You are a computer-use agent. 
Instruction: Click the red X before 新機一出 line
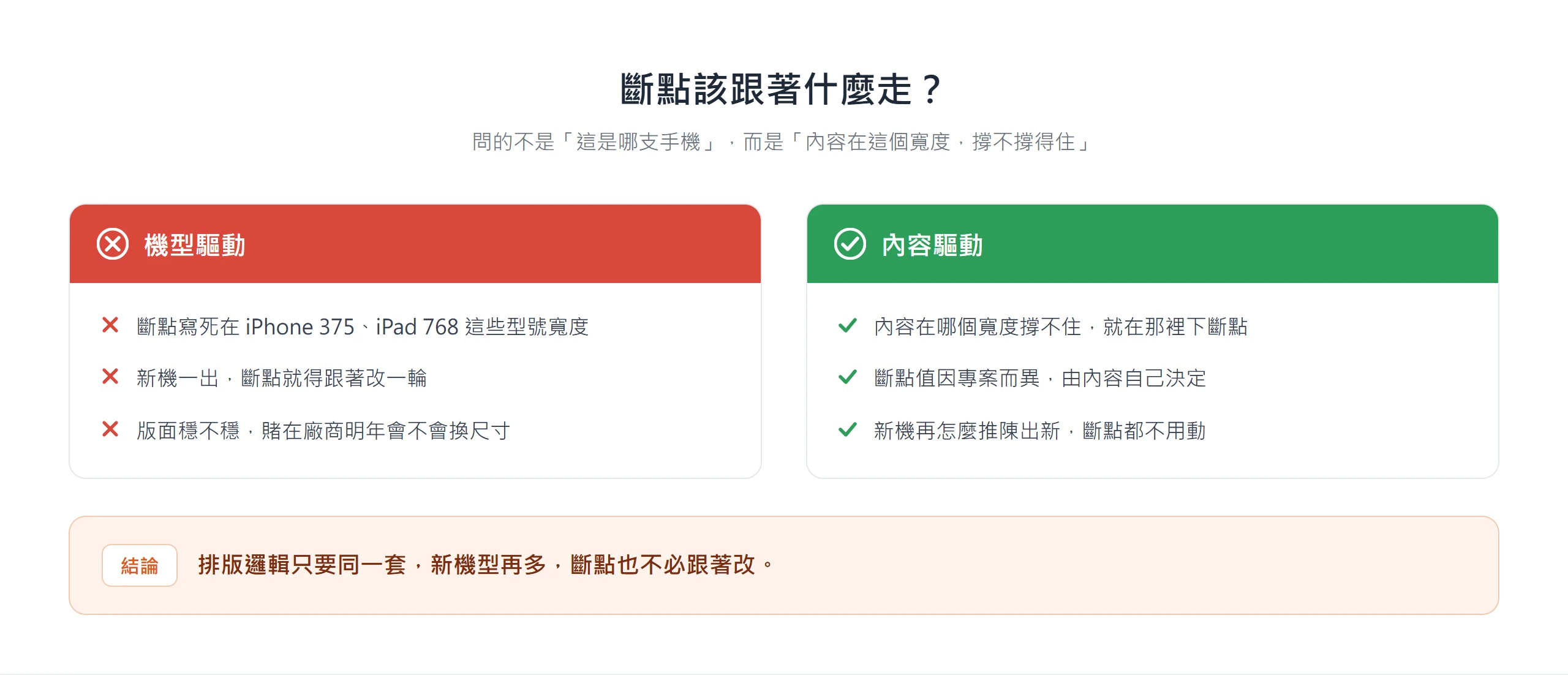[110, 376]
